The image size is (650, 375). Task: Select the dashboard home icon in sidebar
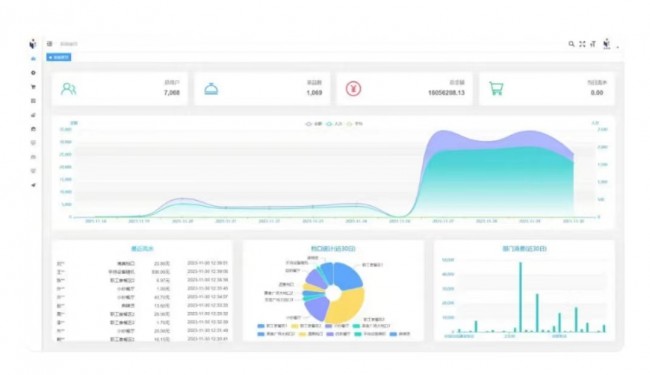(33, 58)
